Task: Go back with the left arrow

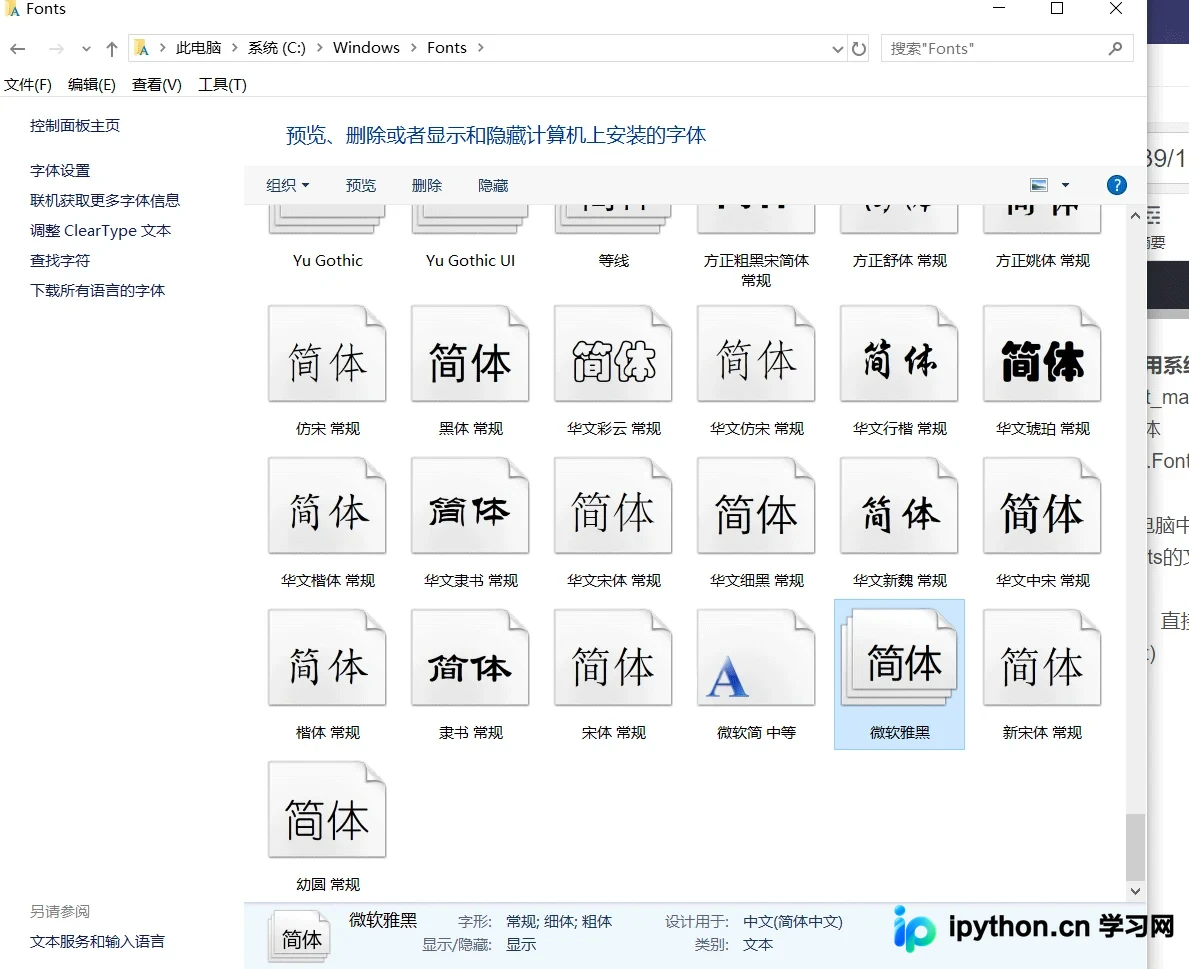Action: point(17,49)
